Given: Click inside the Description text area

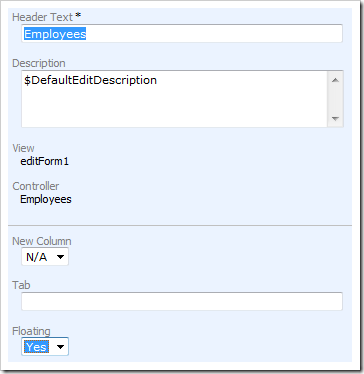Looking at the screenshot, I should tap(174, 99).
